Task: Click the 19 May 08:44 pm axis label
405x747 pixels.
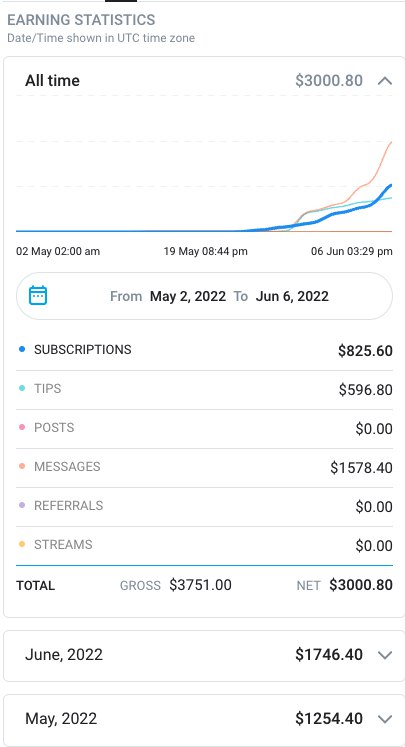Action: click(x=205, y=251)
